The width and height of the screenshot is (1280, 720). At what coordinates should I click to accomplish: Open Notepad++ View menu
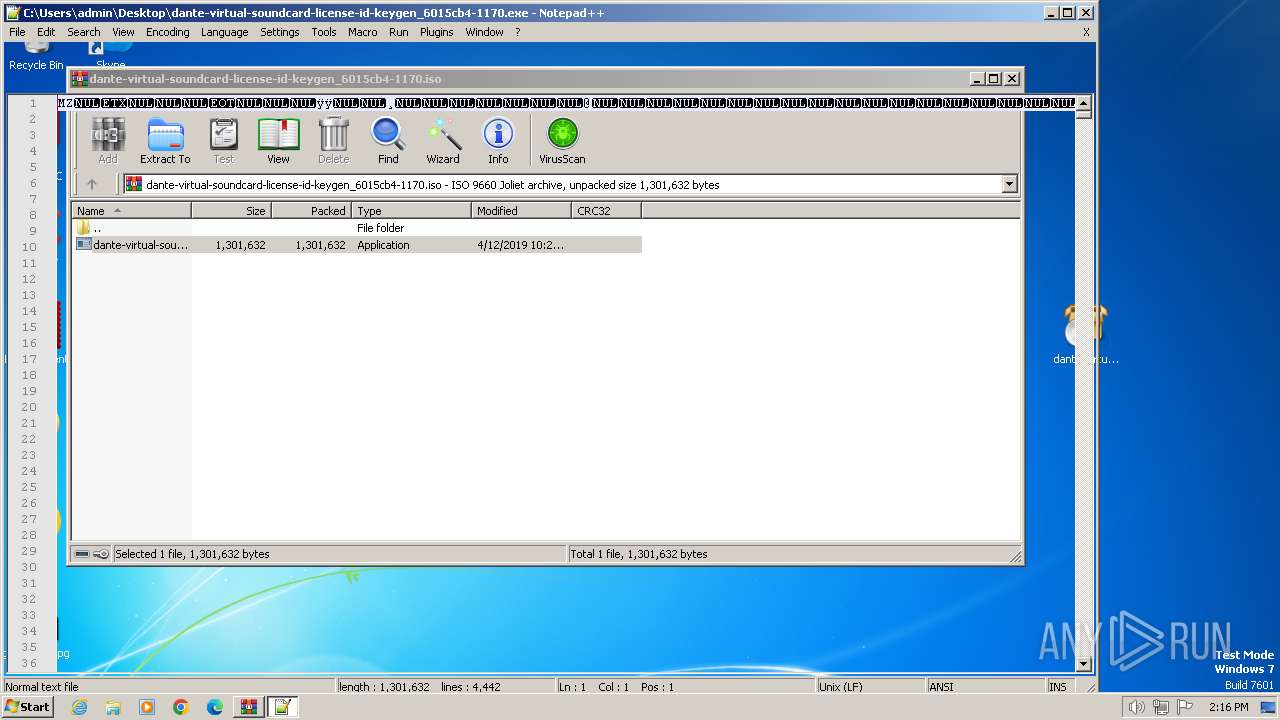pyautogui.click(x=123, y=32)
